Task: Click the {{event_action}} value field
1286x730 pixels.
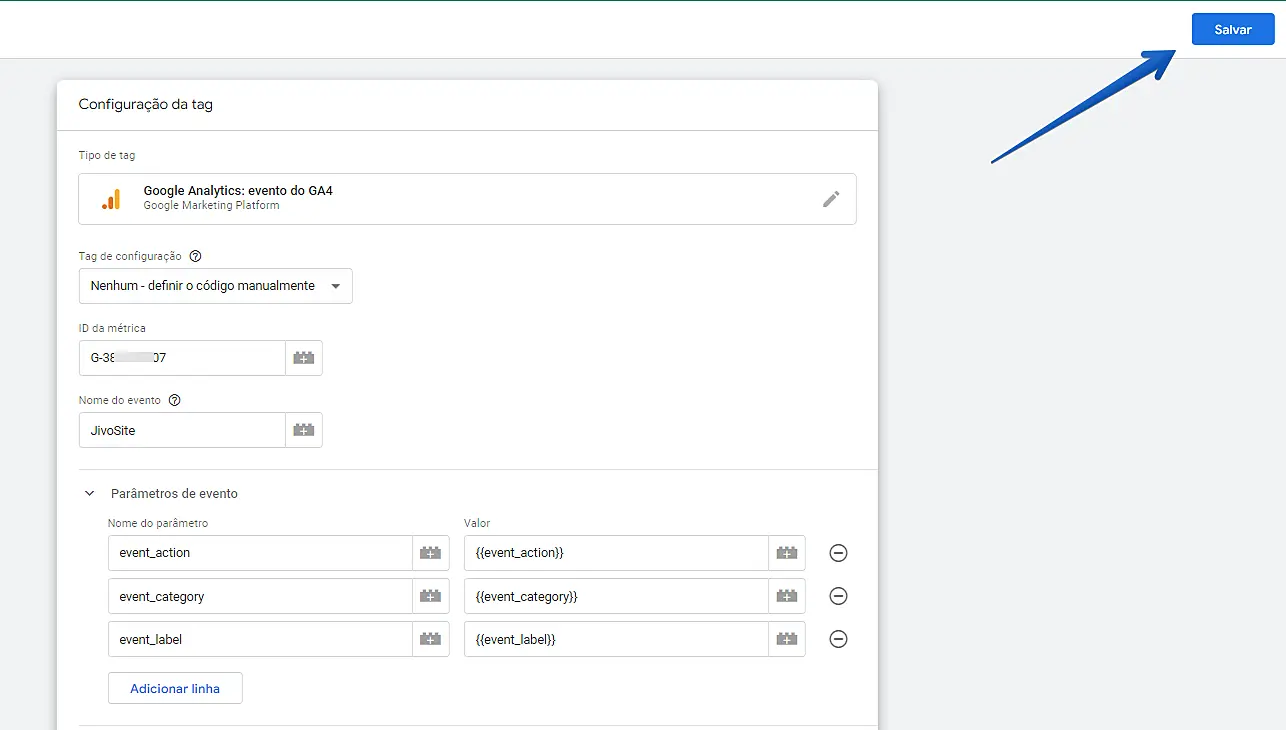Action: tap(615, 553)
